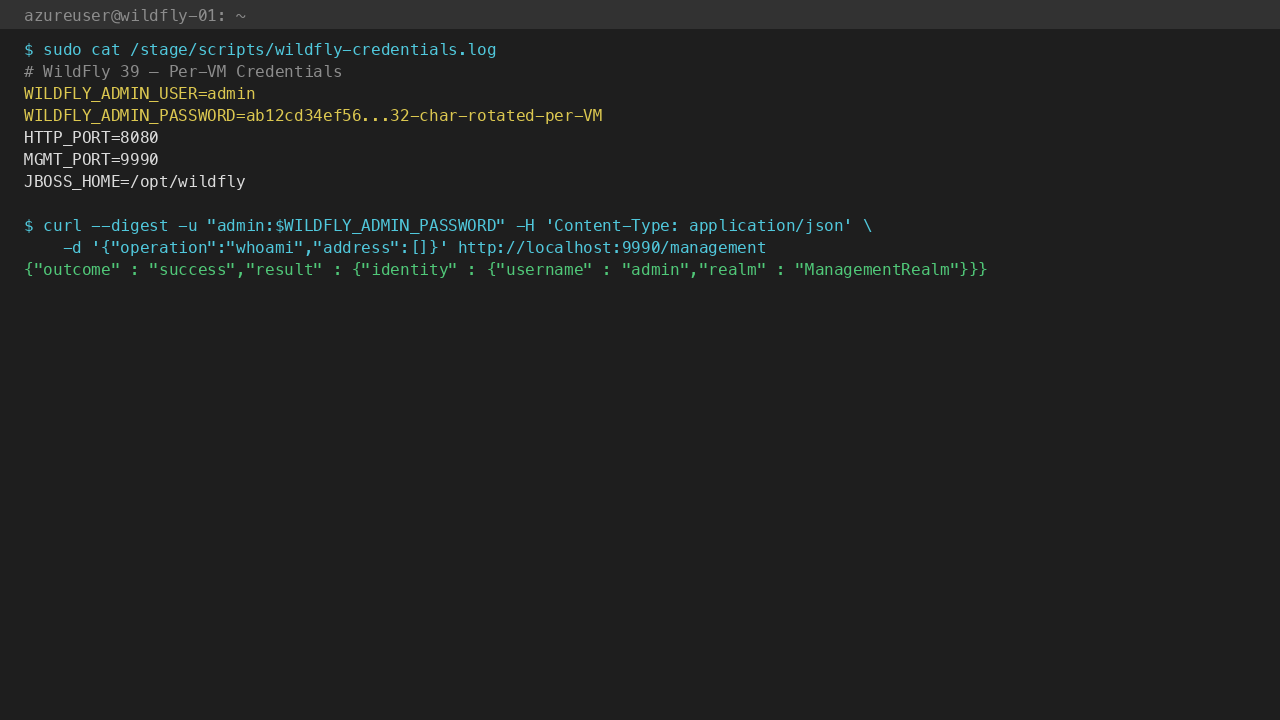Click the JBOSS_HOME=/opt/wildfly line

tap(135, 182)
